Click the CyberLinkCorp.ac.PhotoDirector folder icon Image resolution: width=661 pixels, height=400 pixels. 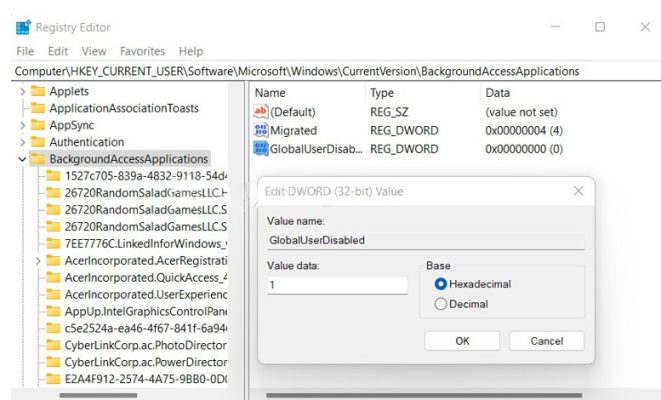[x=53, y=345]
